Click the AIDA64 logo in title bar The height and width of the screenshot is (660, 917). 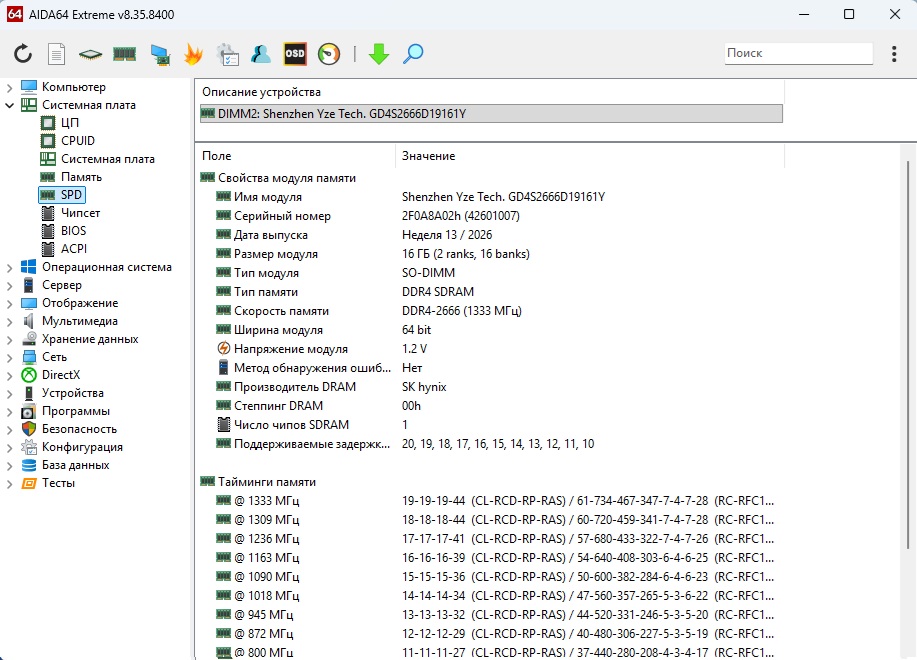(x=15, y=14)
